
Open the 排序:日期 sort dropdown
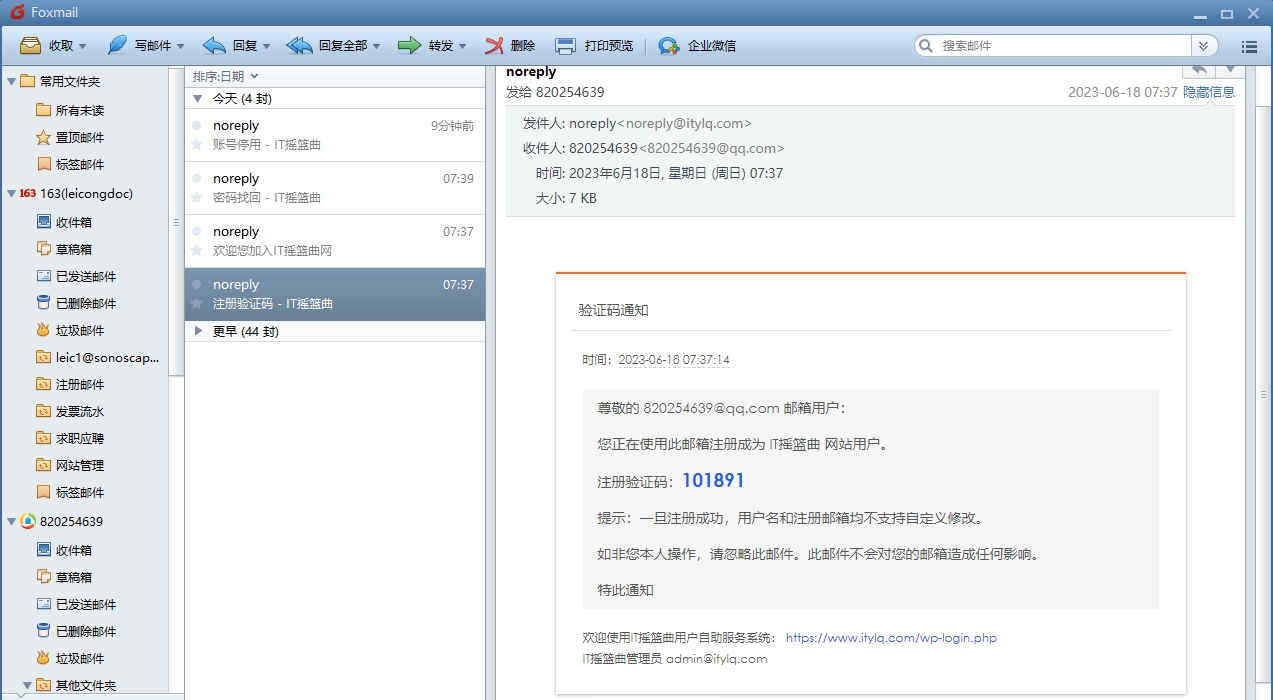click(x=221, y=75)
